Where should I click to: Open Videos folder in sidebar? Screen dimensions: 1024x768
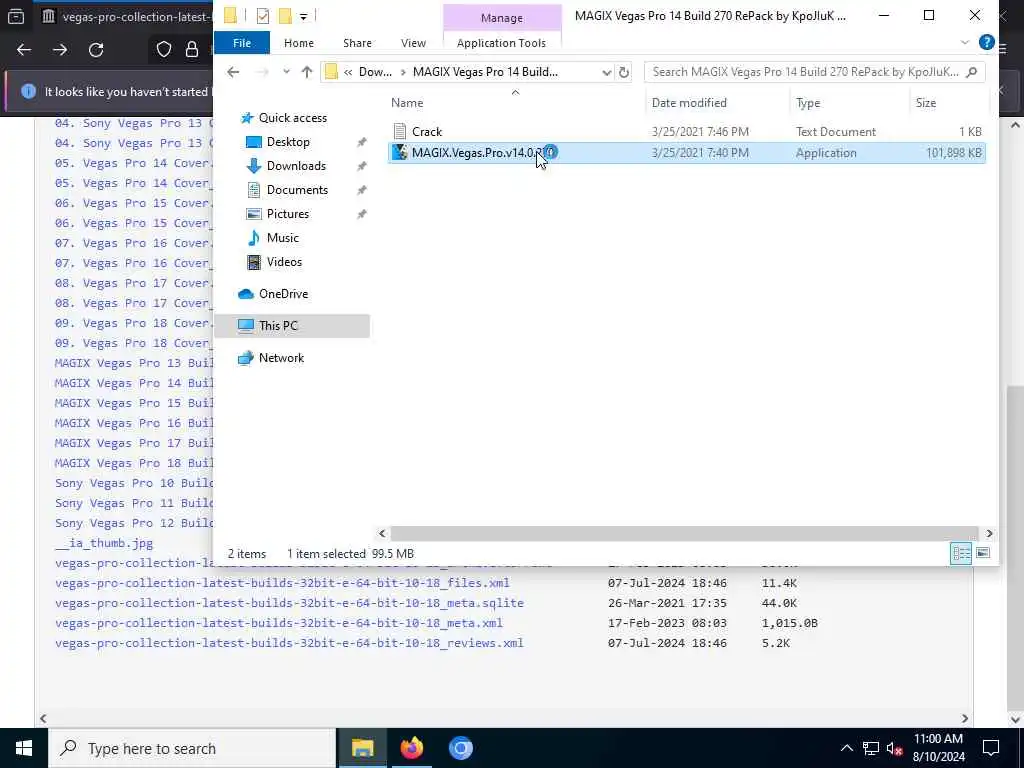284,262
